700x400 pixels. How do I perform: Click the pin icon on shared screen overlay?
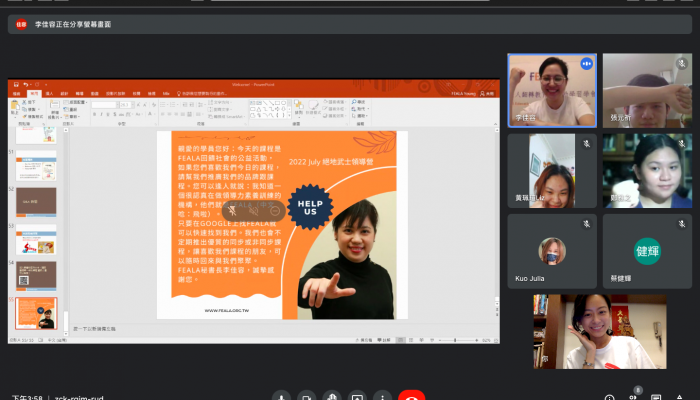(233, 210)
